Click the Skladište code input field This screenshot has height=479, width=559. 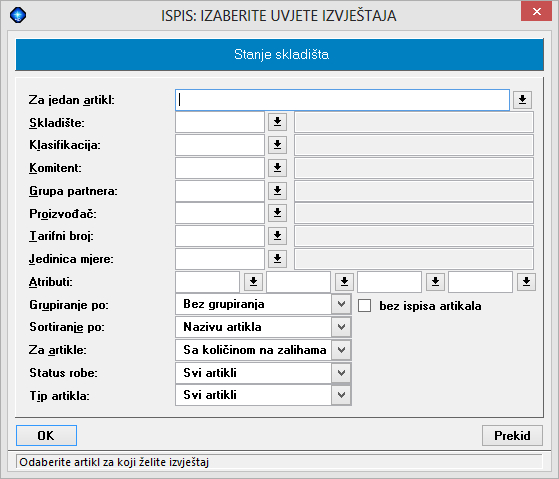(220, 122)
